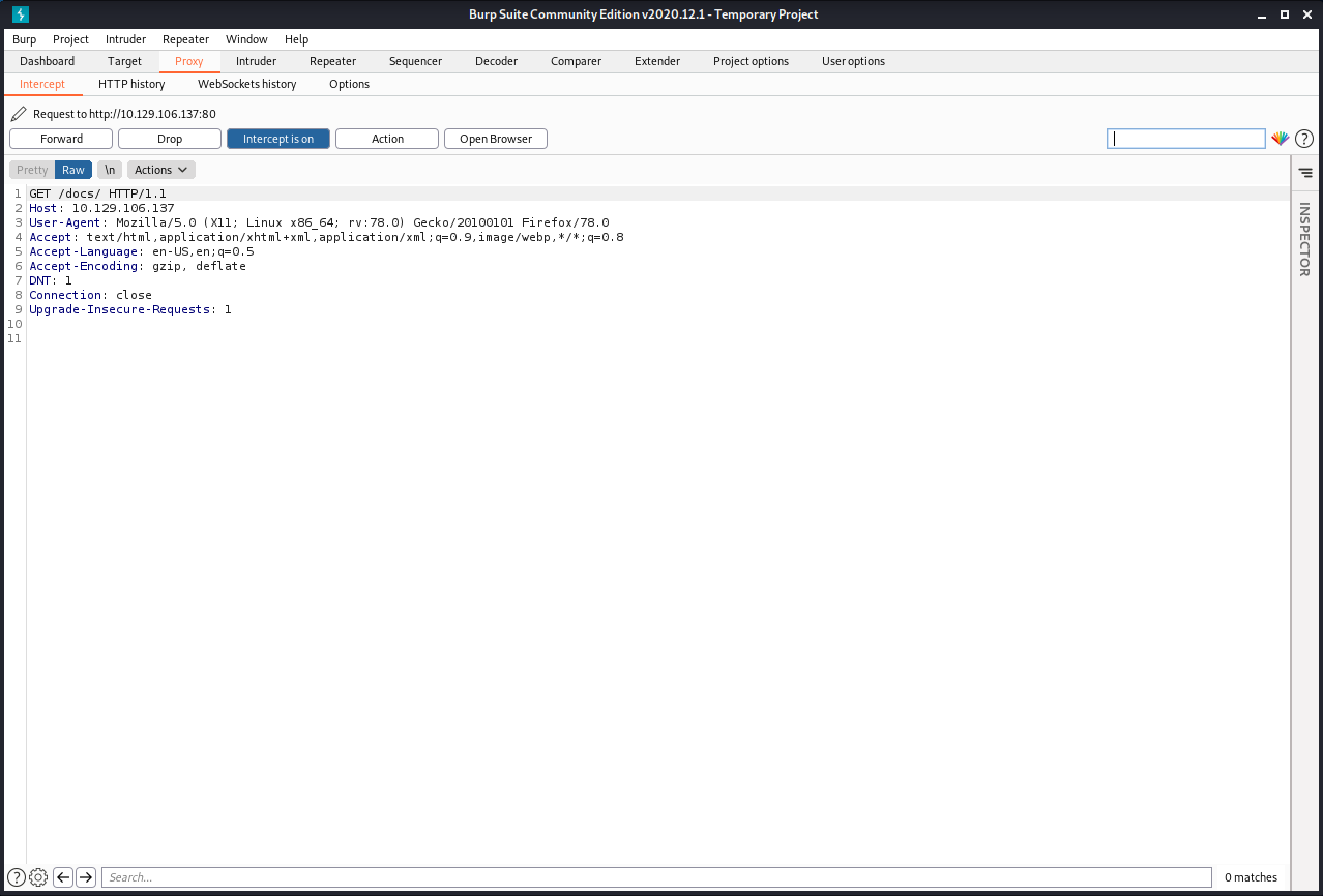Screen dimensions: 1323x896
Task: Drop the intercepted request
Action: (170, 139)
